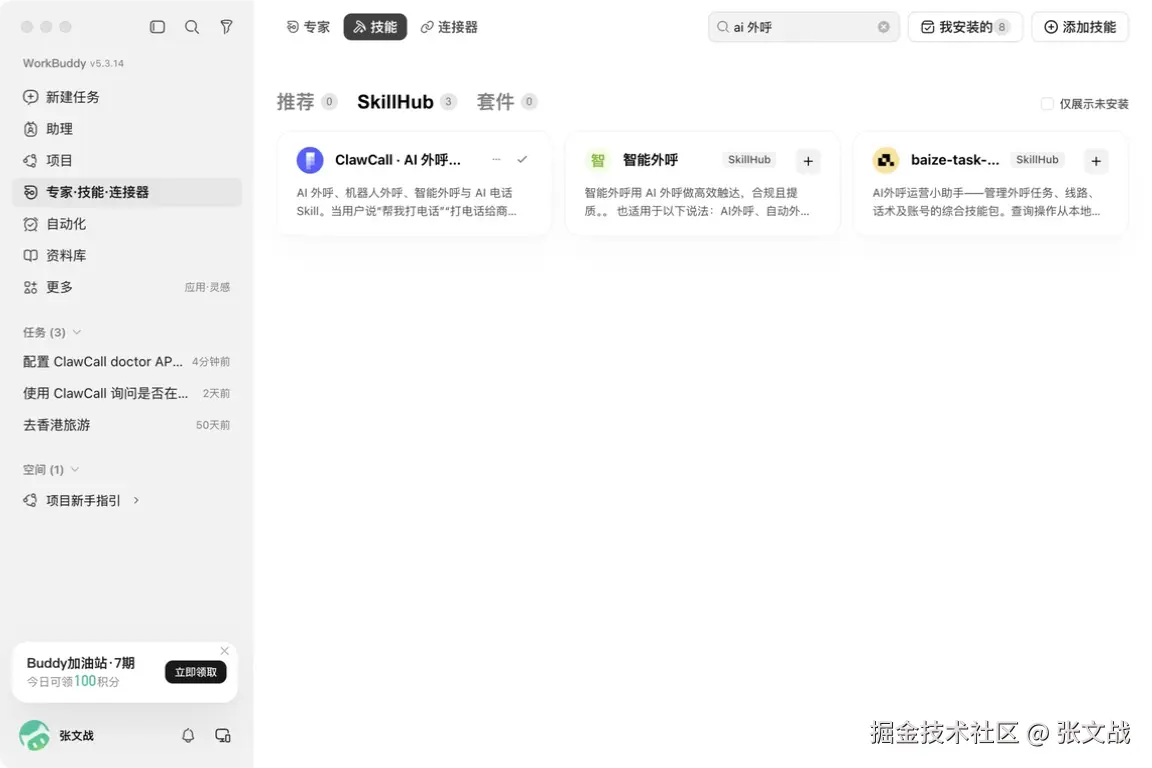
Task: Click the 助理 icon in sidebar
Action: point(30,129)
